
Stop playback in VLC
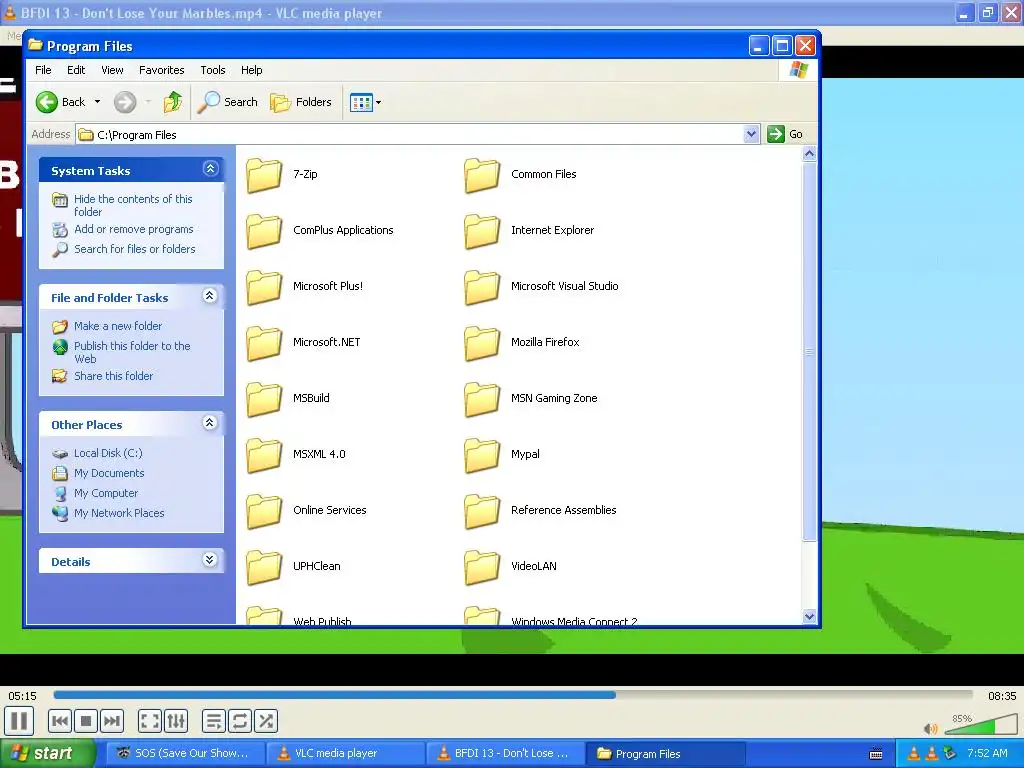[x=86, y=721]
